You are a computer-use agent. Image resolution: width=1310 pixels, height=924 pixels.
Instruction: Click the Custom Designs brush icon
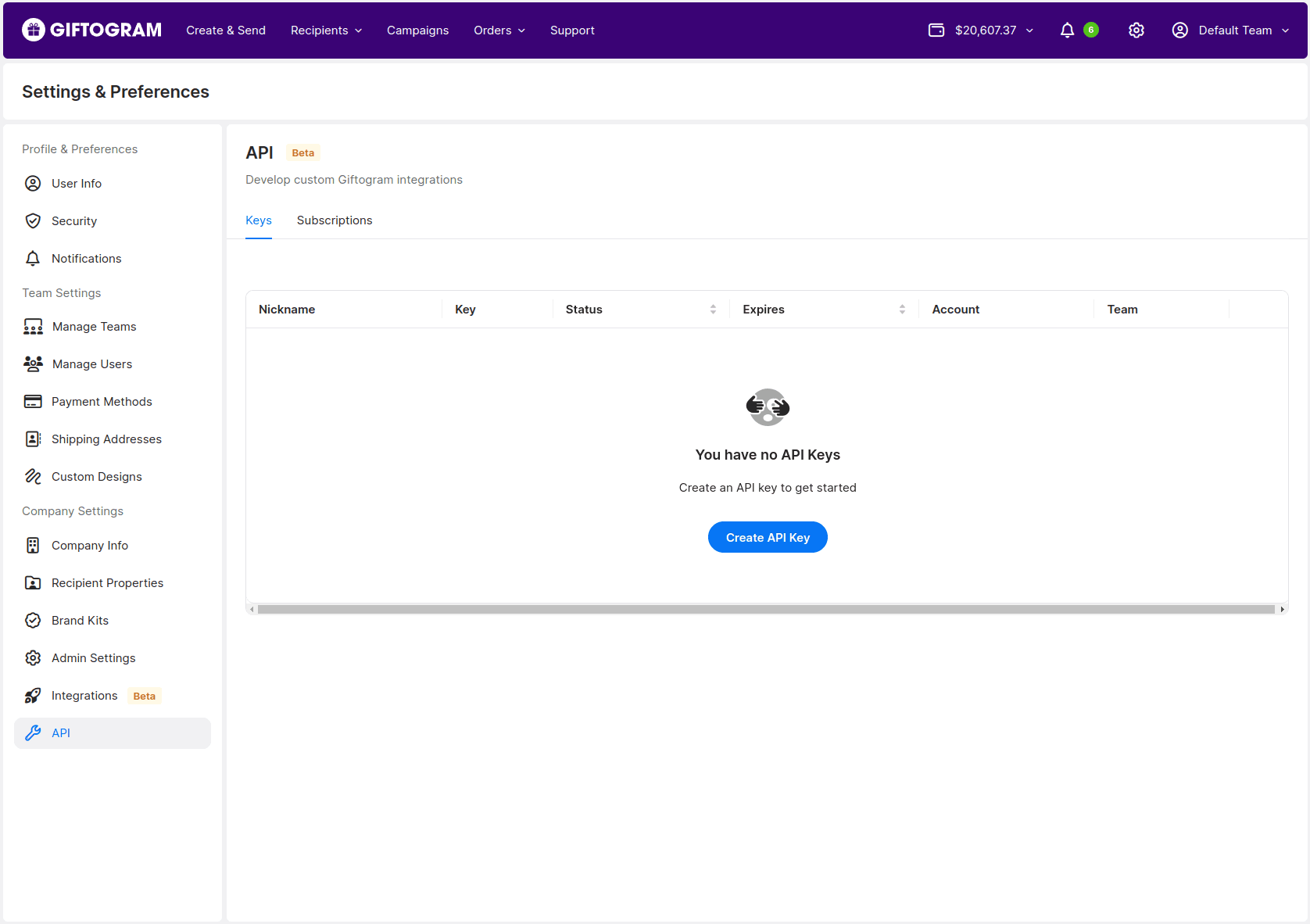33,477
